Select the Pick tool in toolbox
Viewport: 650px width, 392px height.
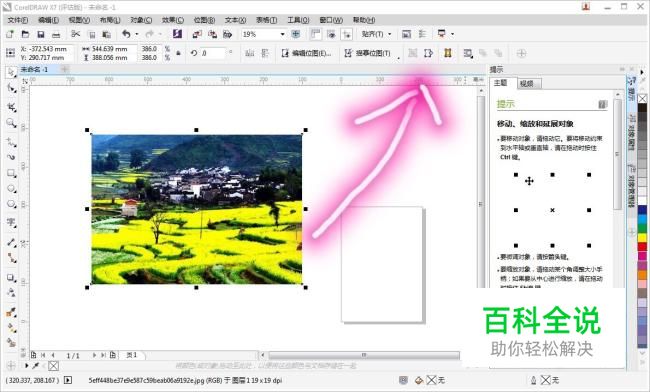tap(11, 72)
